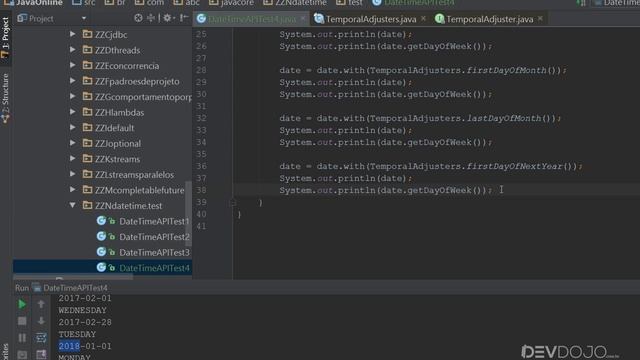This screenshot has height=360, width=640.
Task: Close the DateTimeAPITest4.java tab
Action: coord(303,19)
